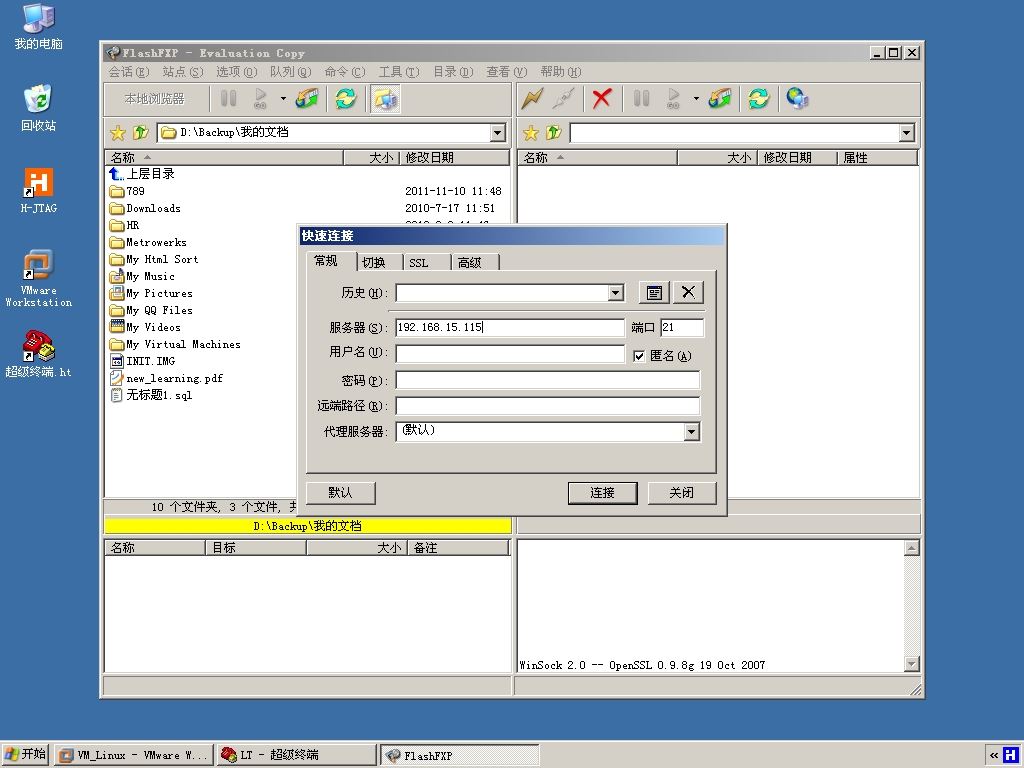Click the red X abort icon
The width and height of the screenshot is (1024, 768).
tap(601, 99)
